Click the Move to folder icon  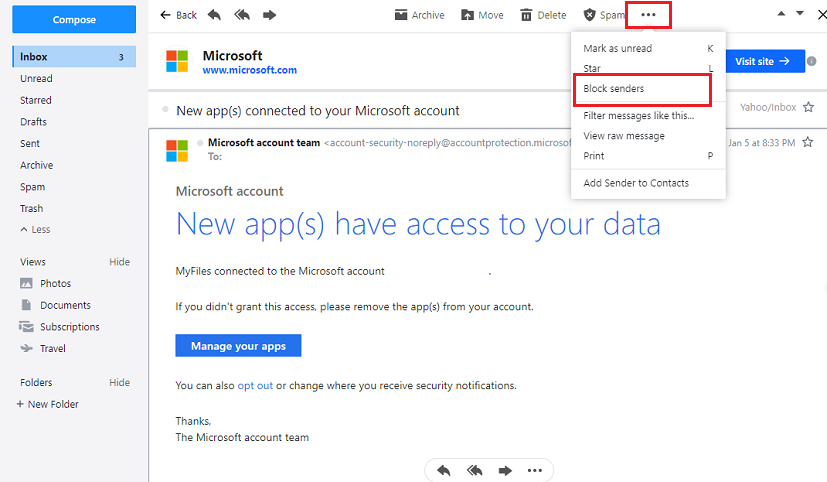[x=467, y=15]
